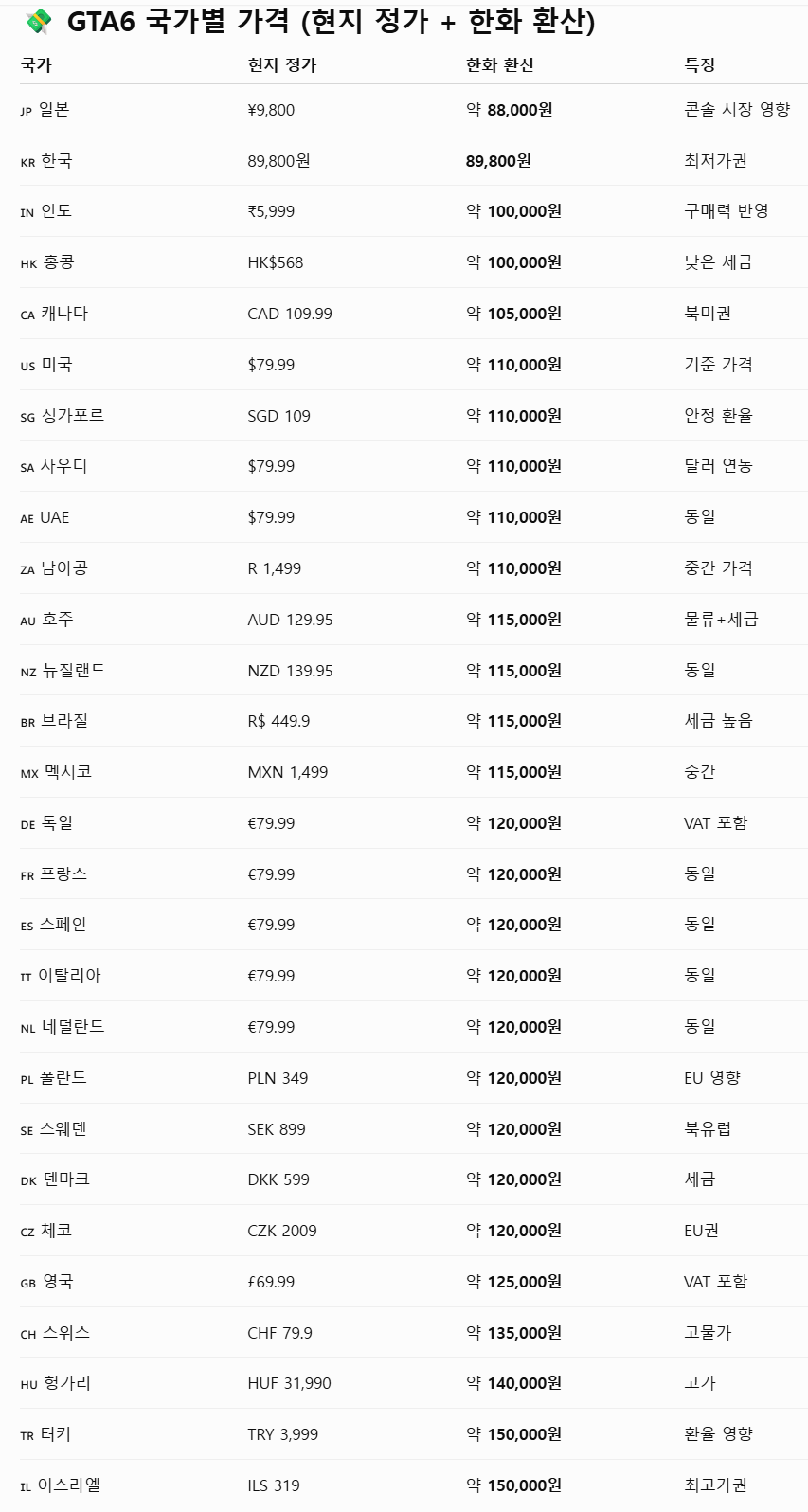The width and height of the screenshot is (808, 1512).
Task: Click the 약 150,000원 value for 이스라엘
Action: click(x=513, y=1485)
